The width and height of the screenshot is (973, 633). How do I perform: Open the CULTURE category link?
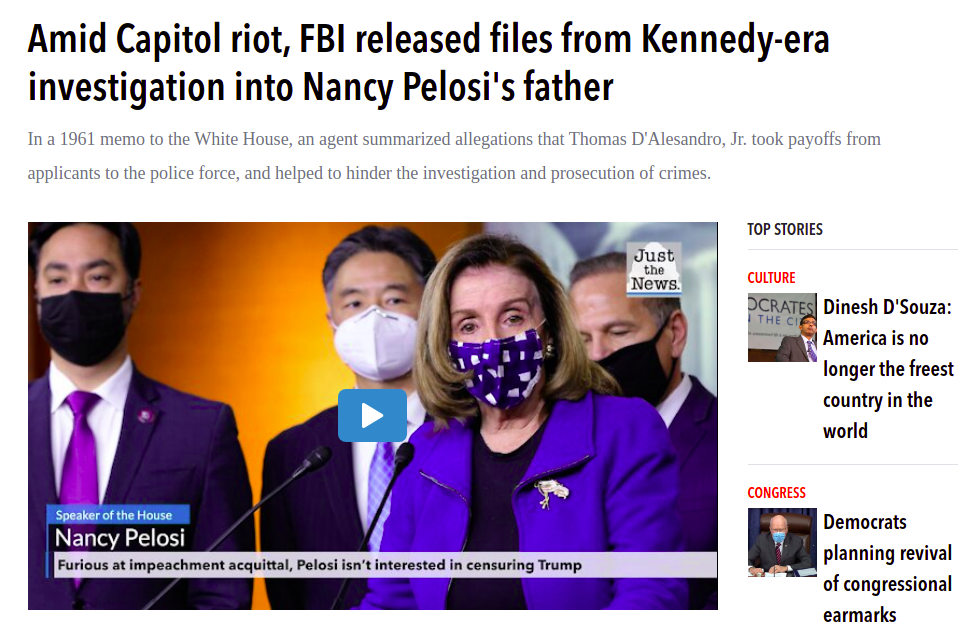tap(771, 277)
